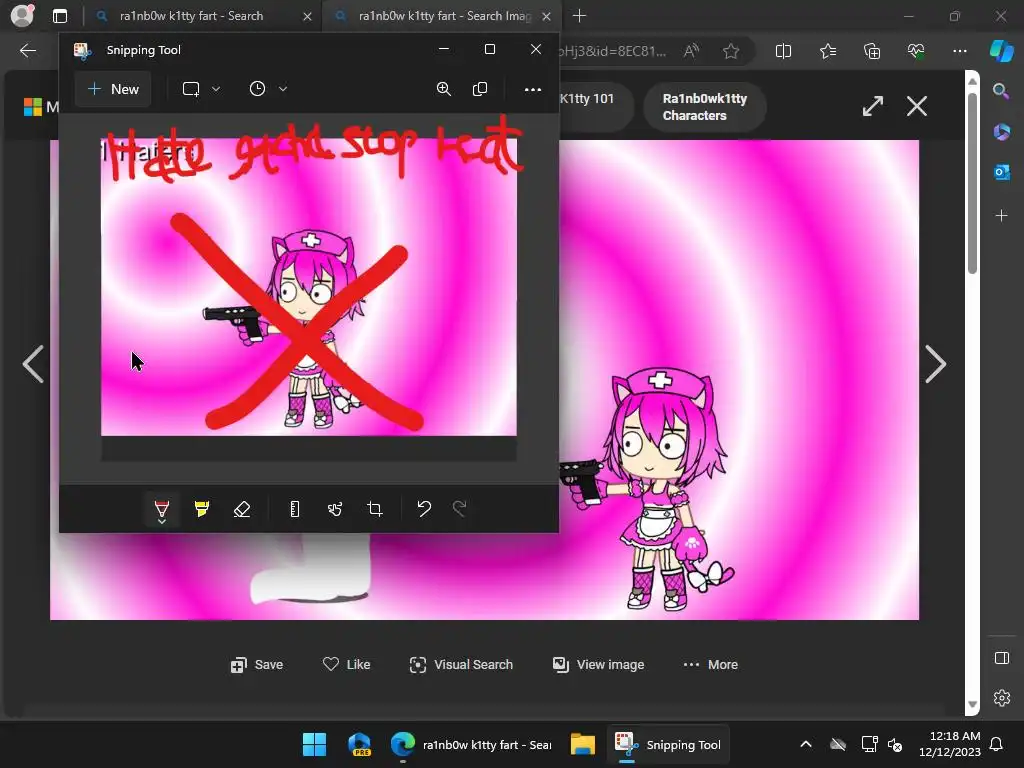Screen dimensions: 1024x768
Task: Click View image link
Action: pyautogui.click(x=598, y=665)
